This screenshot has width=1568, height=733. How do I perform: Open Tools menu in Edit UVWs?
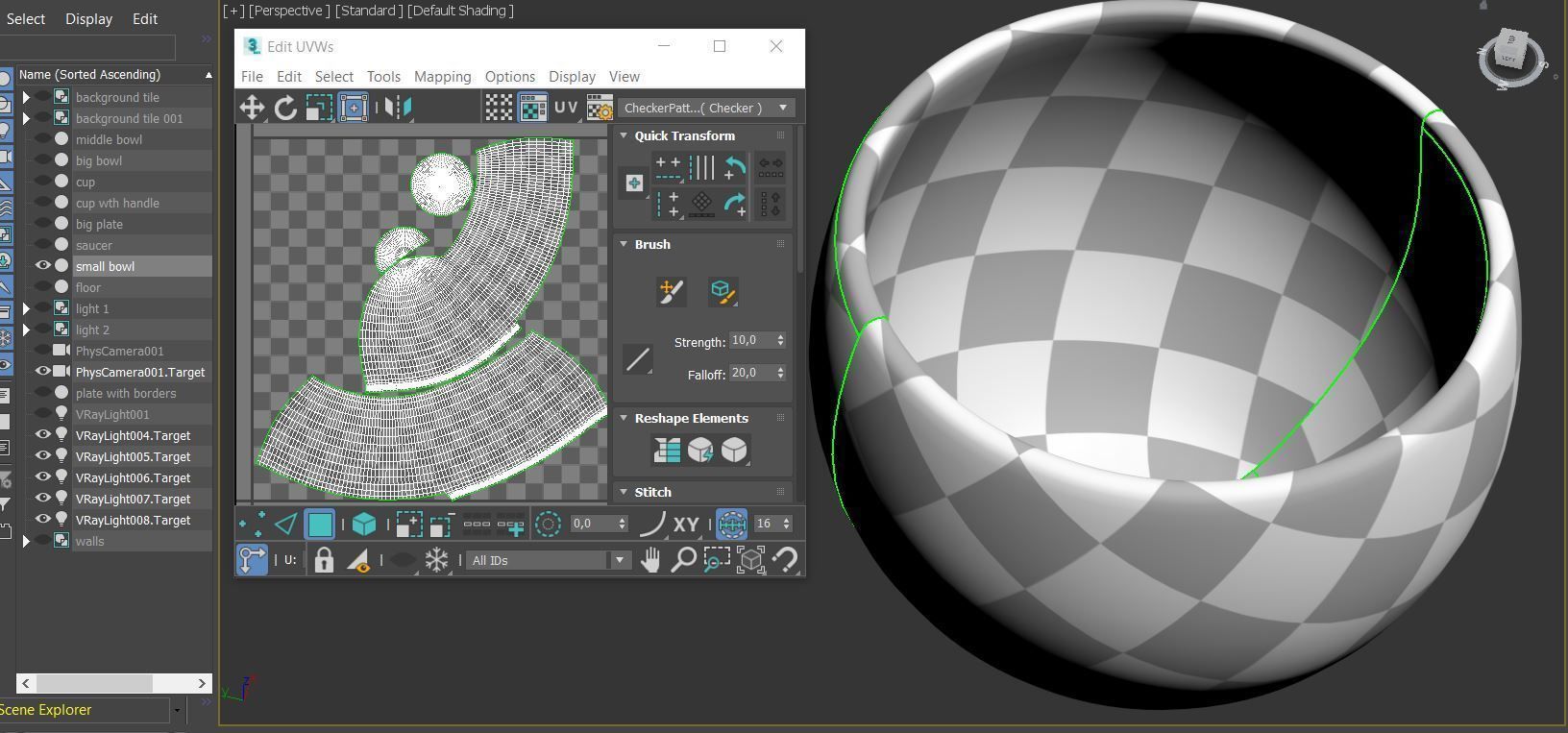pyautogui.click(x=383, y=77)
